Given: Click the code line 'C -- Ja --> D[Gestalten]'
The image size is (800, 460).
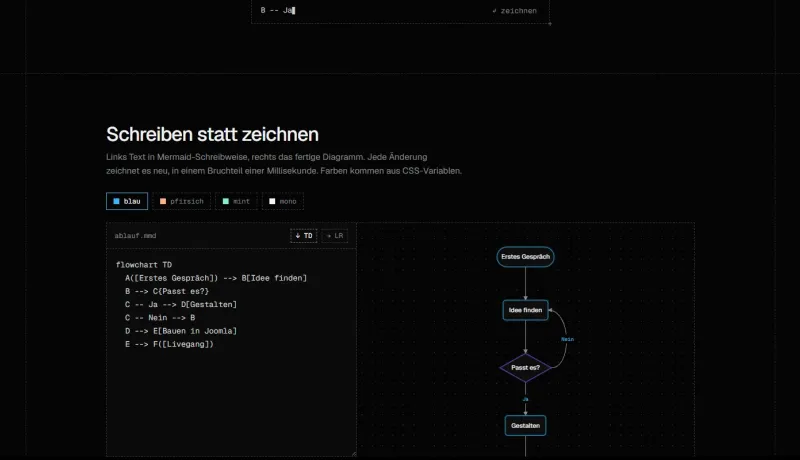Looking at the screenshot, I should point(181,304).
